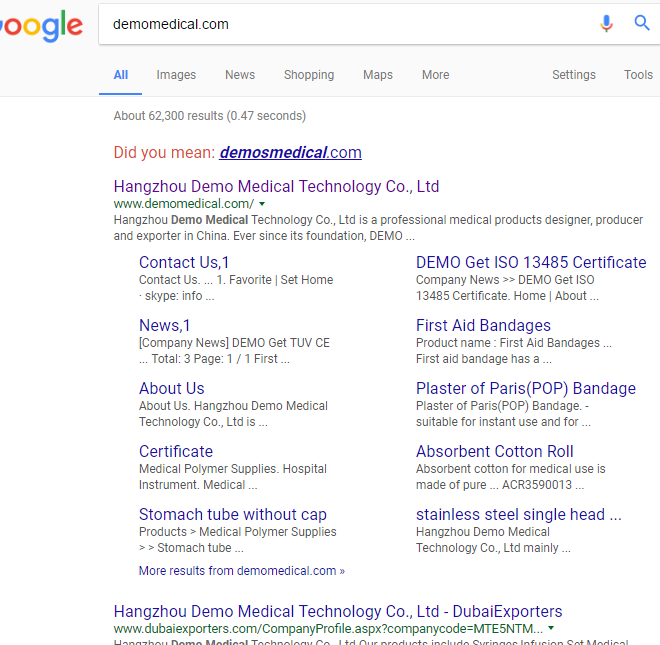This screenshot has height=645, width=660.
Task: Click the 'Absorbent cotton for medical use is' snippet
Action: point(511,469)
